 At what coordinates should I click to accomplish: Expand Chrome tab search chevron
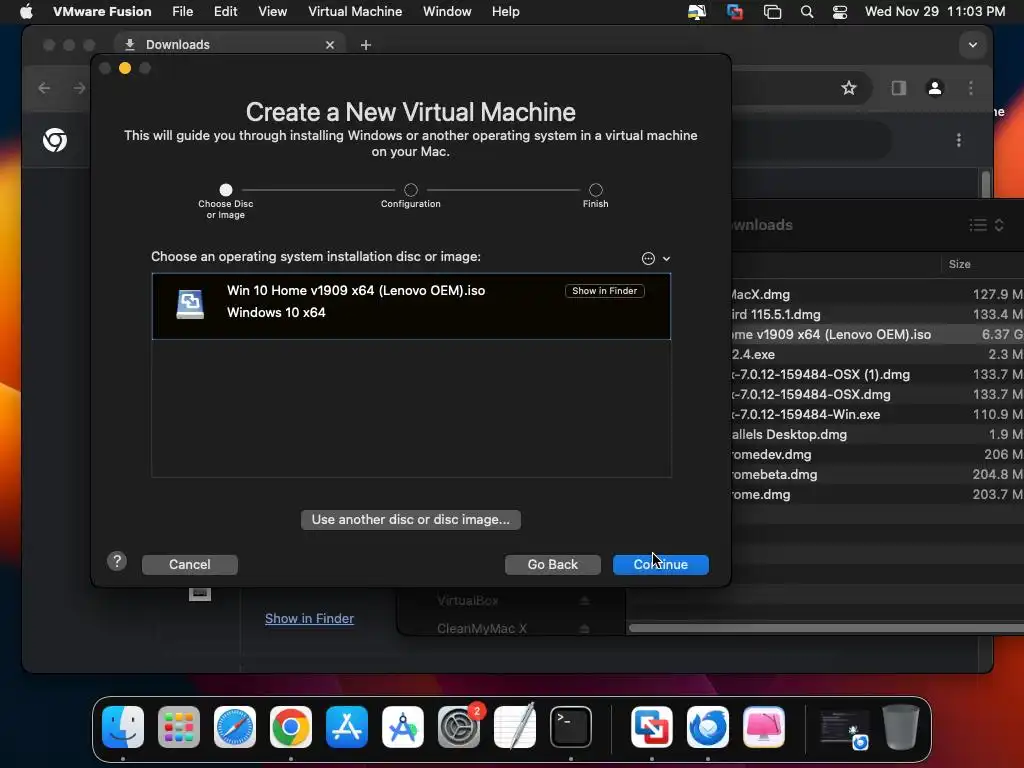click(x=972, y=45)
